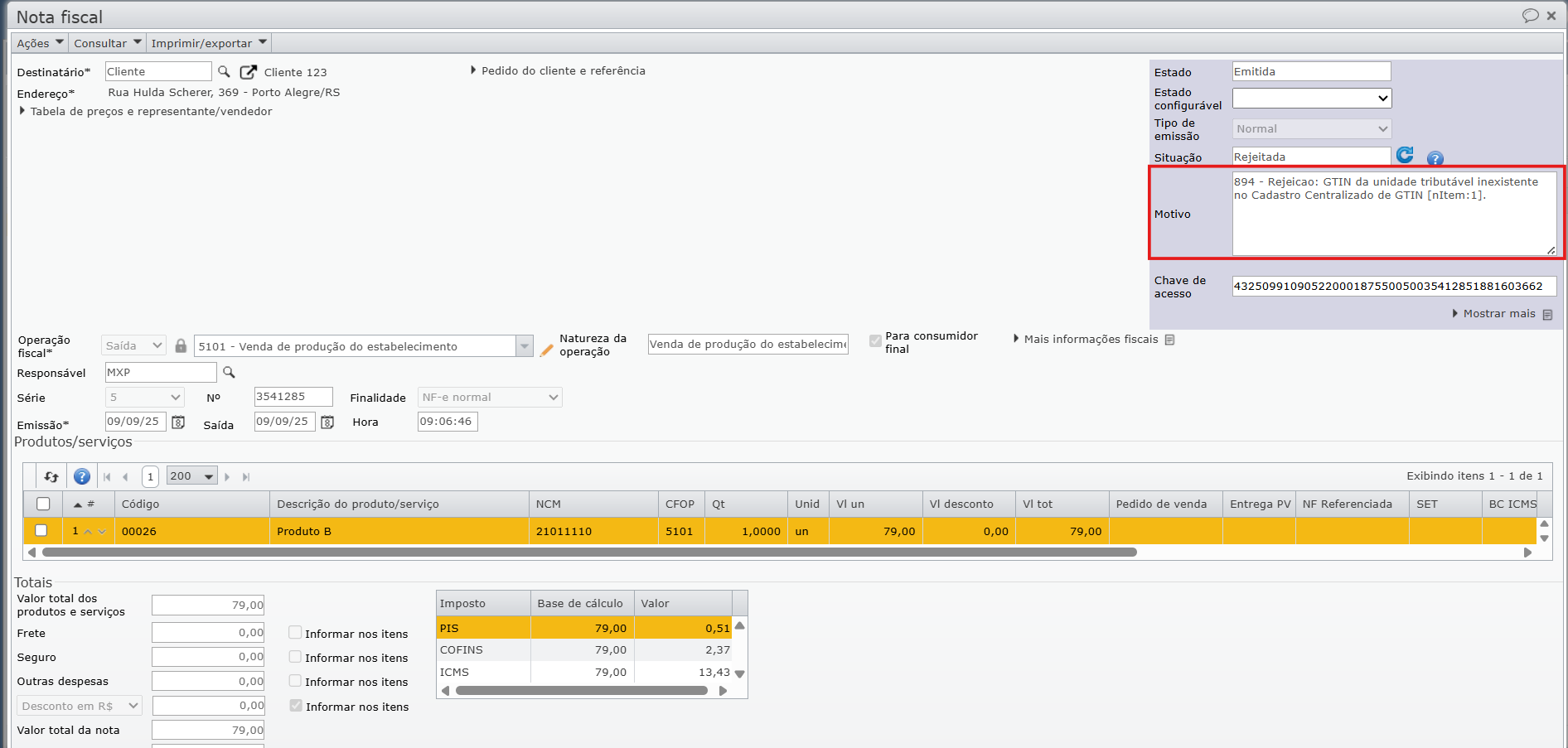Open help for the Situação field
This screenshot has height=748, width=1568.
point(1435,158)
